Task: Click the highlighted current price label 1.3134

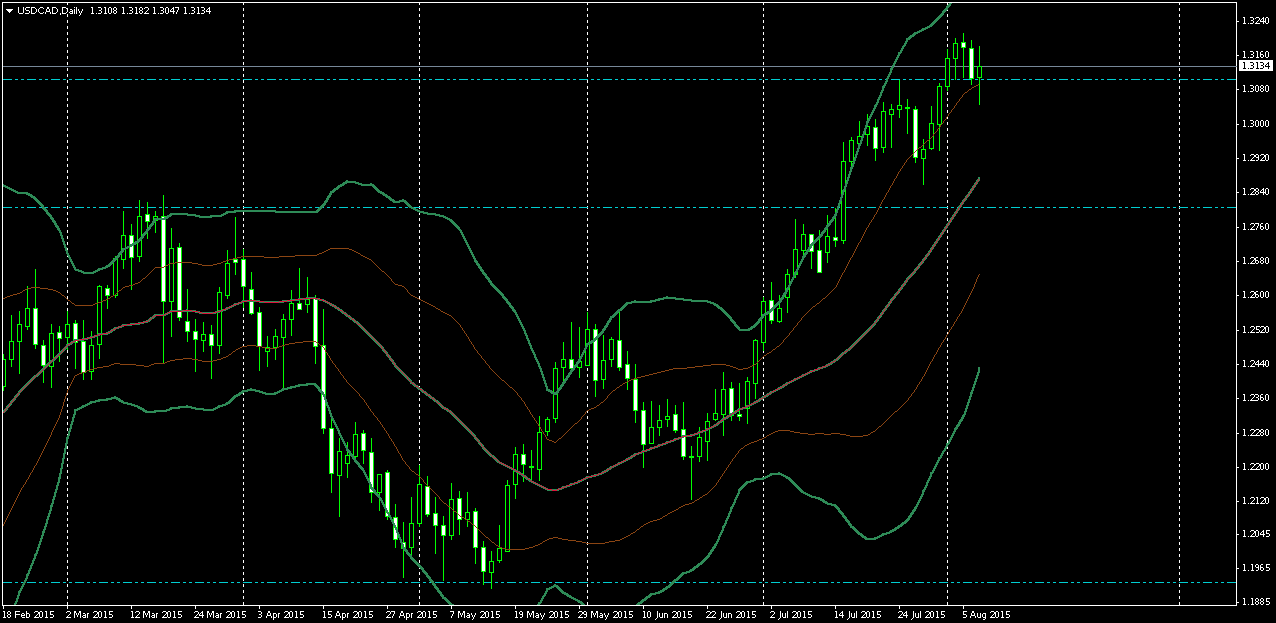Action: [x=1254, y=66]
